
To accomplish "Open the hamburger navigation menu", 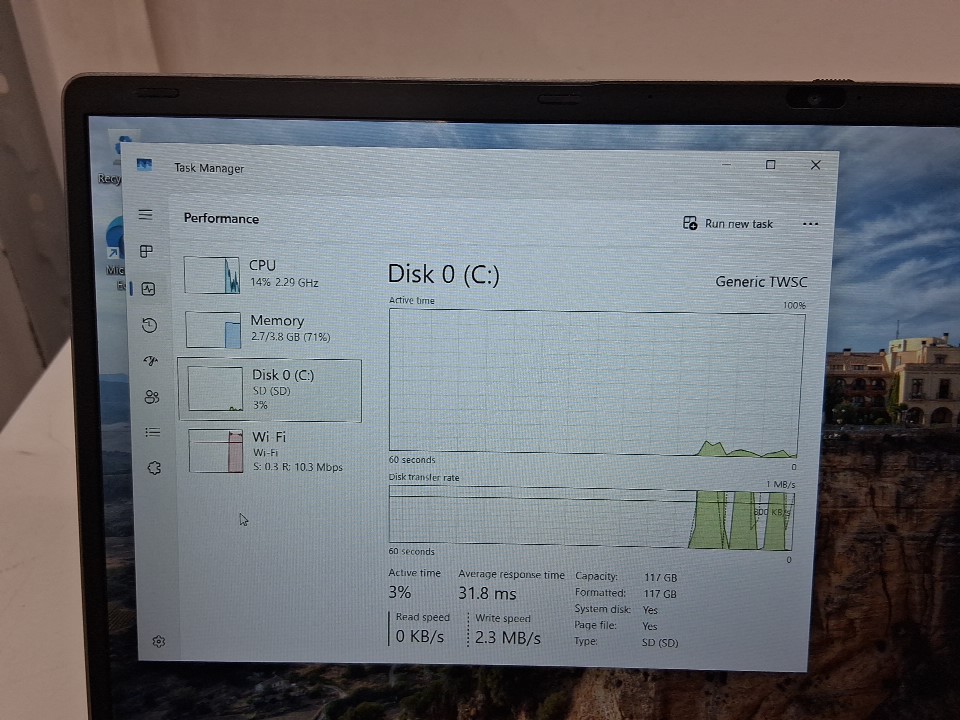I will (x=146, y=215).
